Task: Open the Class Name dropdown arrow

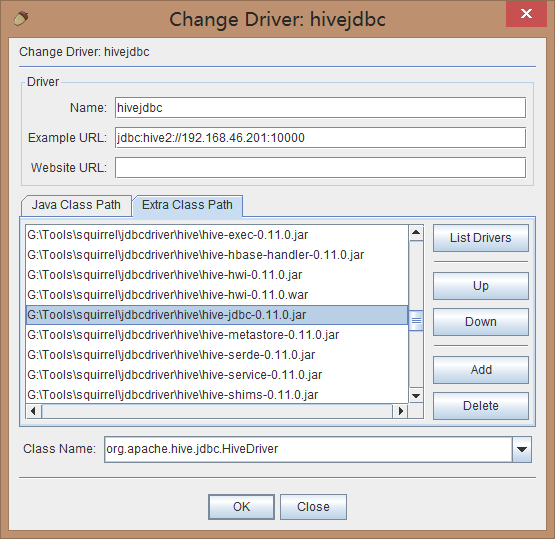Action: (522, 449)
